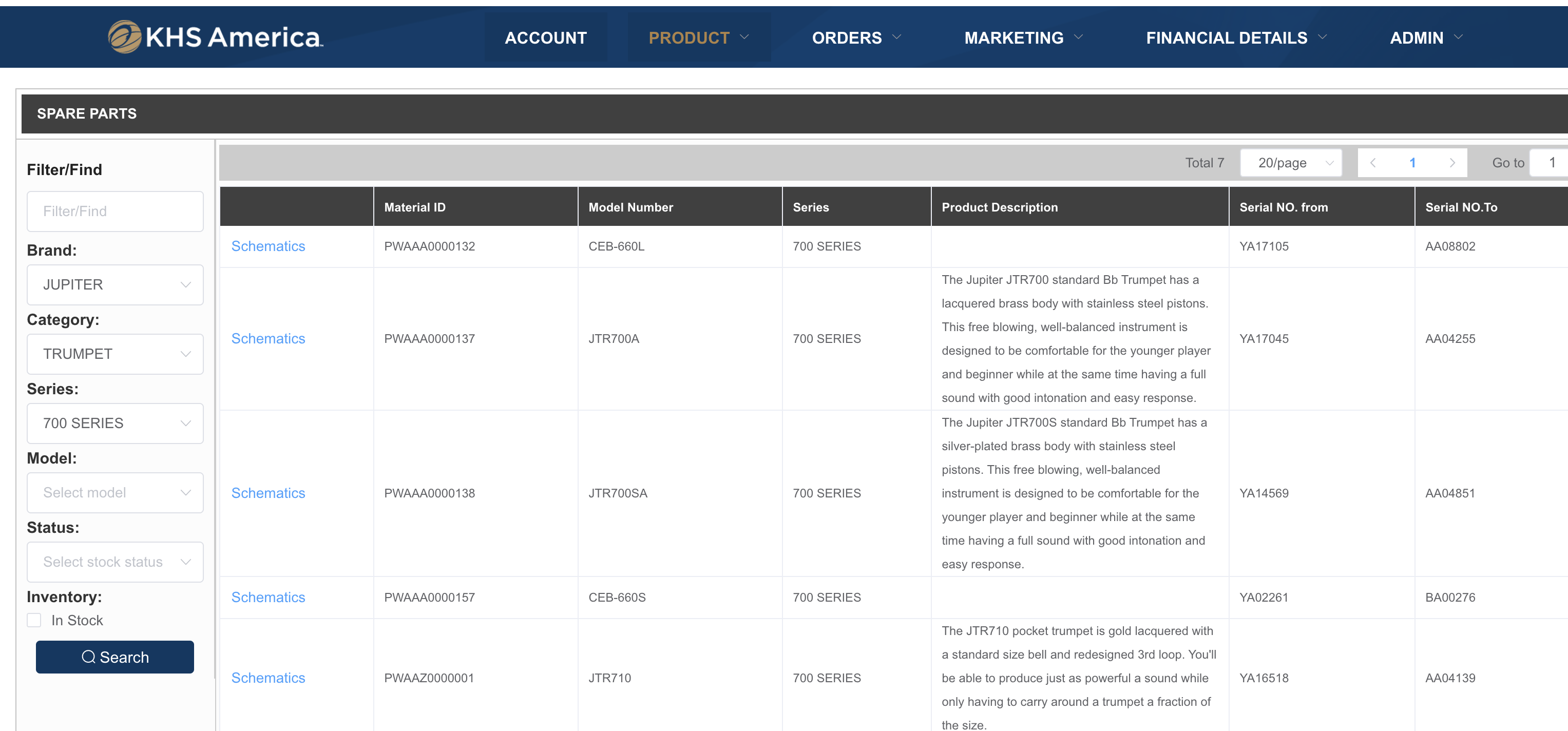1568x731 pixels.
Task: Open the Brand dropdown showing JUPITER
Action: [x=115, y=284]
